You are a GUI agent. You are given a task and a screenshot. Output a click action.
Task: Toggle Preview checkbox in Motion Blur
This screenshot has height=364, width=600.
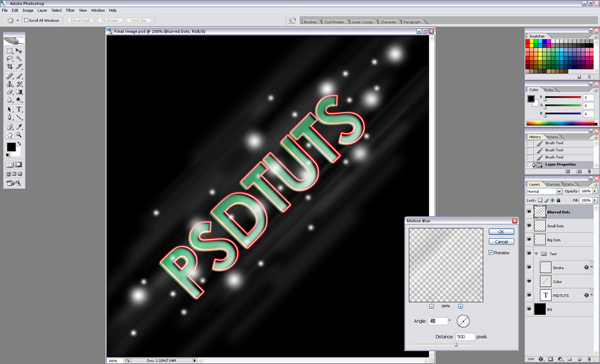coord(491,253)
